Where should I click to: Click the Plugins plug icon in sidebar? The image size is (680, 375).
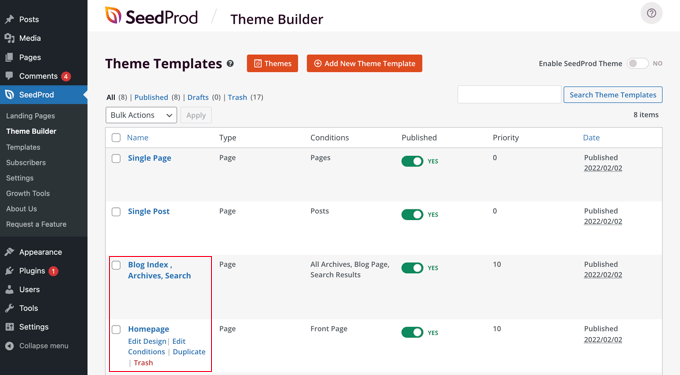(9, 271)
